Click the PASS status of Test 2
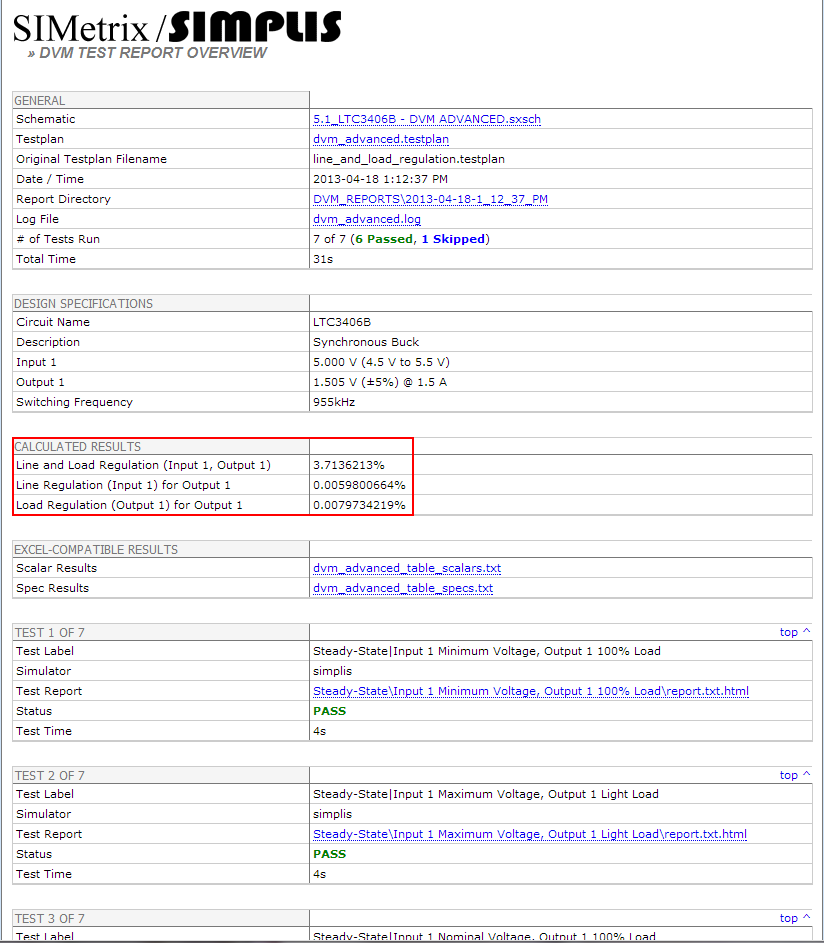 pyautogui.click(x=329, y=854)
